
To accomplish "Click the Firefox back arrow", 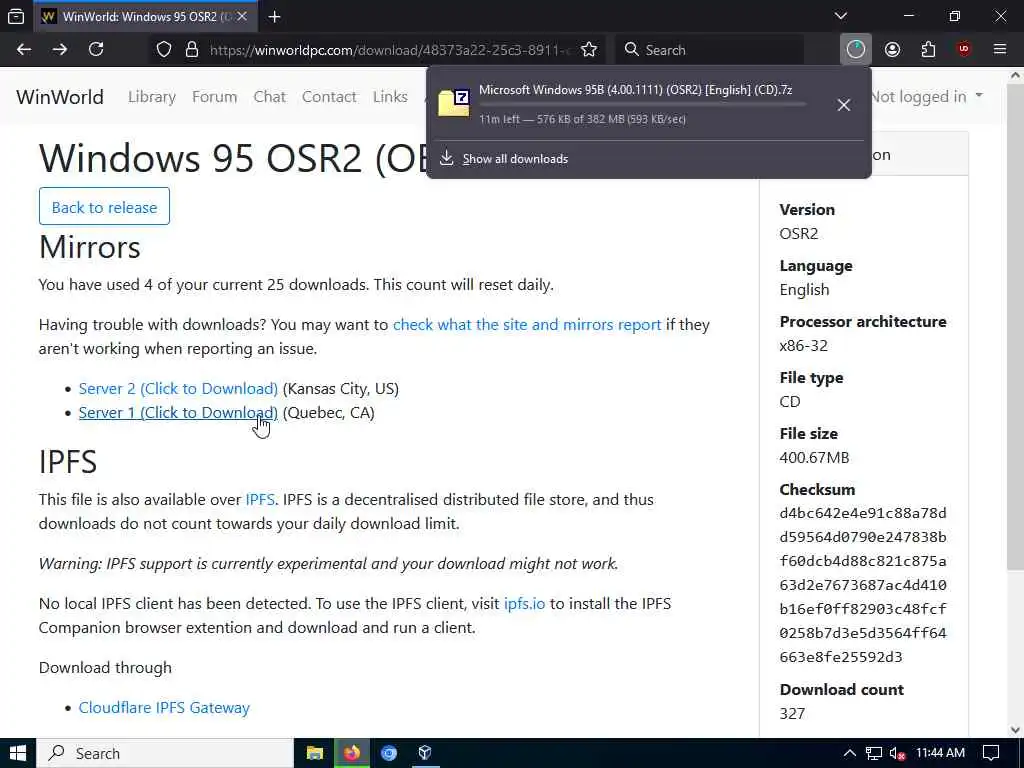I will point(24,50).
